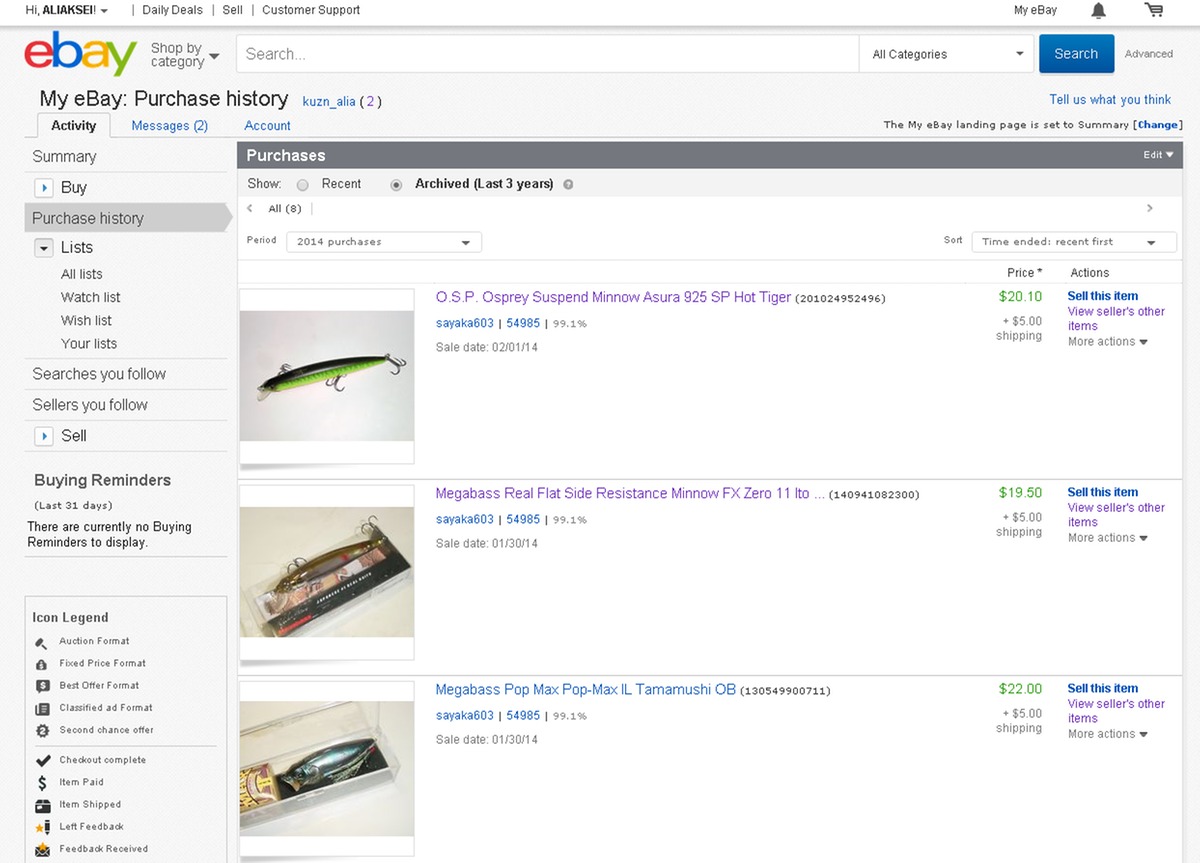Open the Period 2014 purchases dropdown
This screenshot has width=1200, height=863.
[384, 242]
